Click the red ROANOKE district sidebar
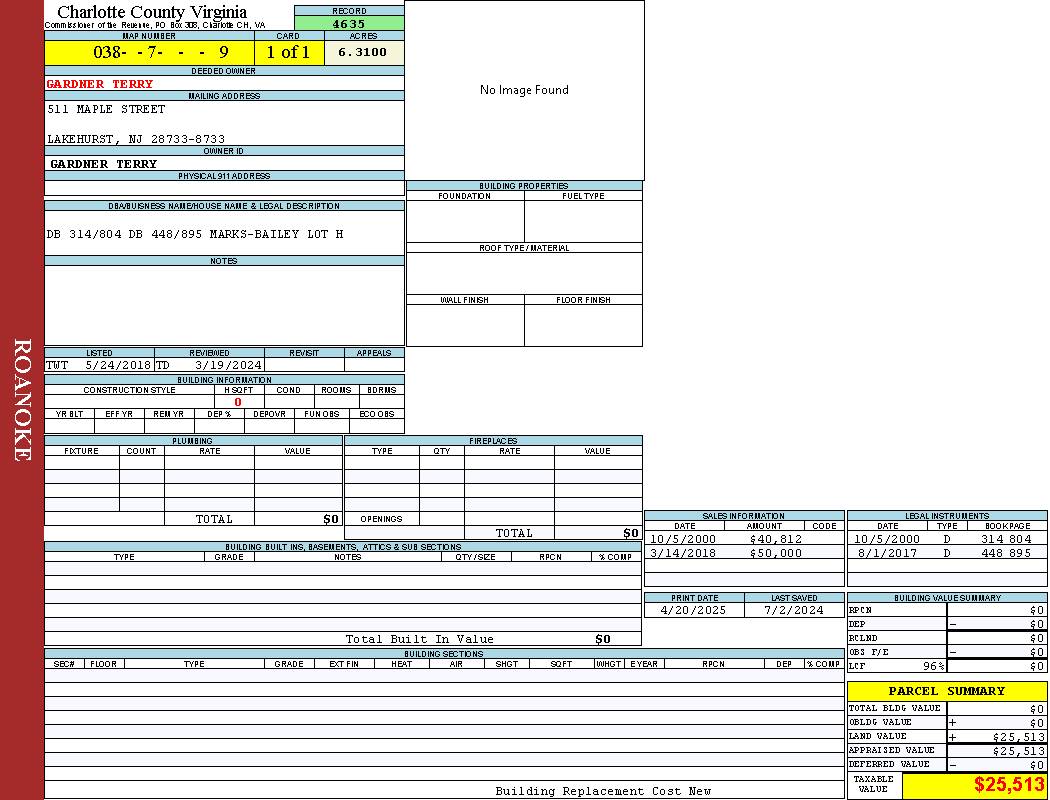The image size is (1050, 800). pos(22,400)
